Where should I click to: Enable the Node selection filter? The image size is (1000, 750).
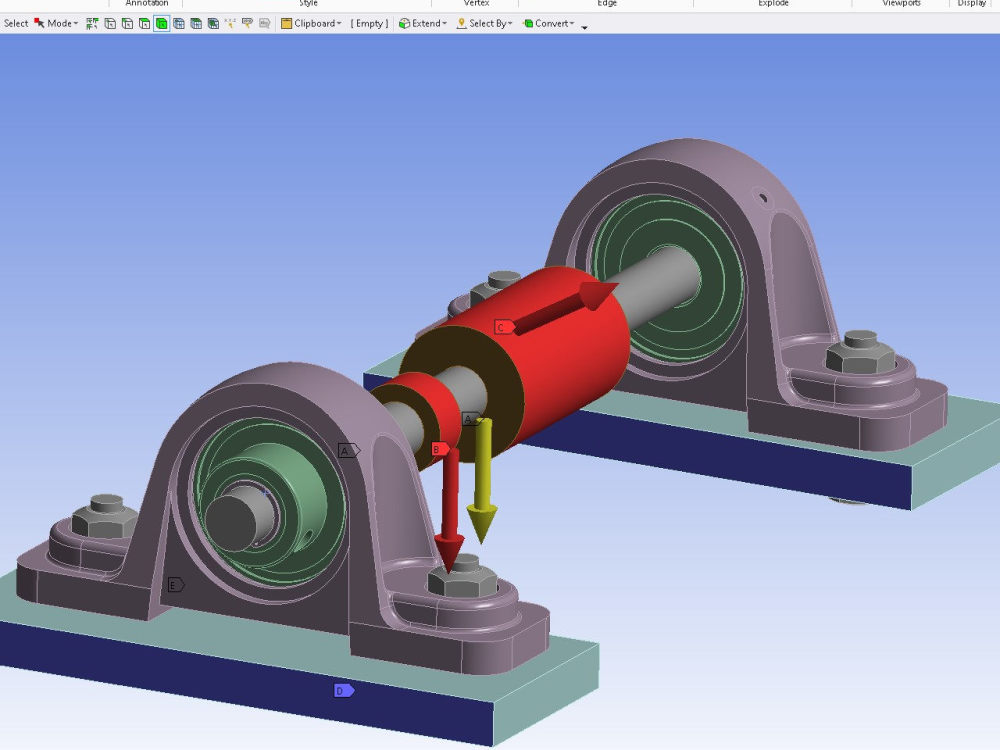point(179,24)
